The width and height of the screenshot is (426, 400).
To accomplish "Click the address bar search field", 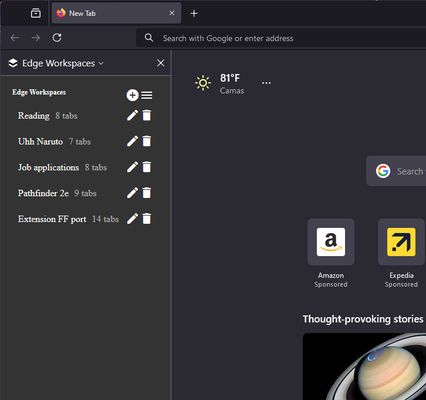I will click(x=281, y=38).
